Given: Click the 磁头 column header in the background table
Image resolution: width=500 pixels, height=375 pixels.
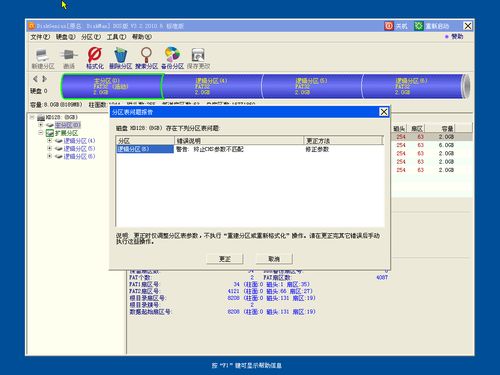Looking at the screenshot, I should [x=399, y=128].
